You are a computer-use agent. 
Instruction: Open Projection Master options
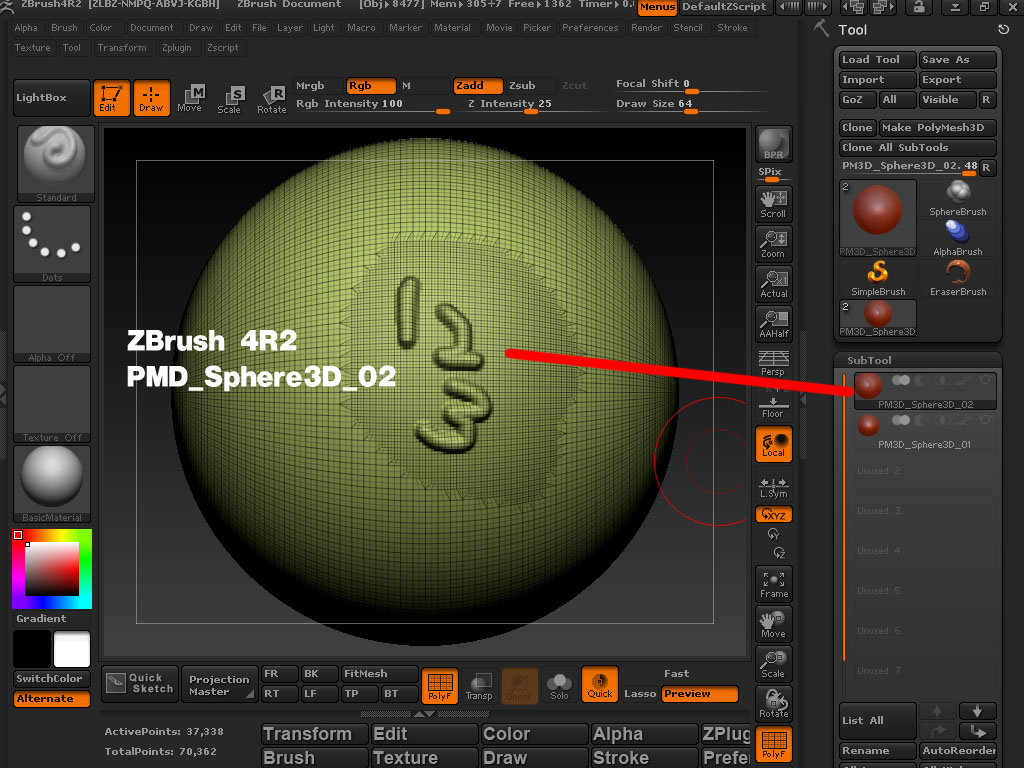[219, 685]
